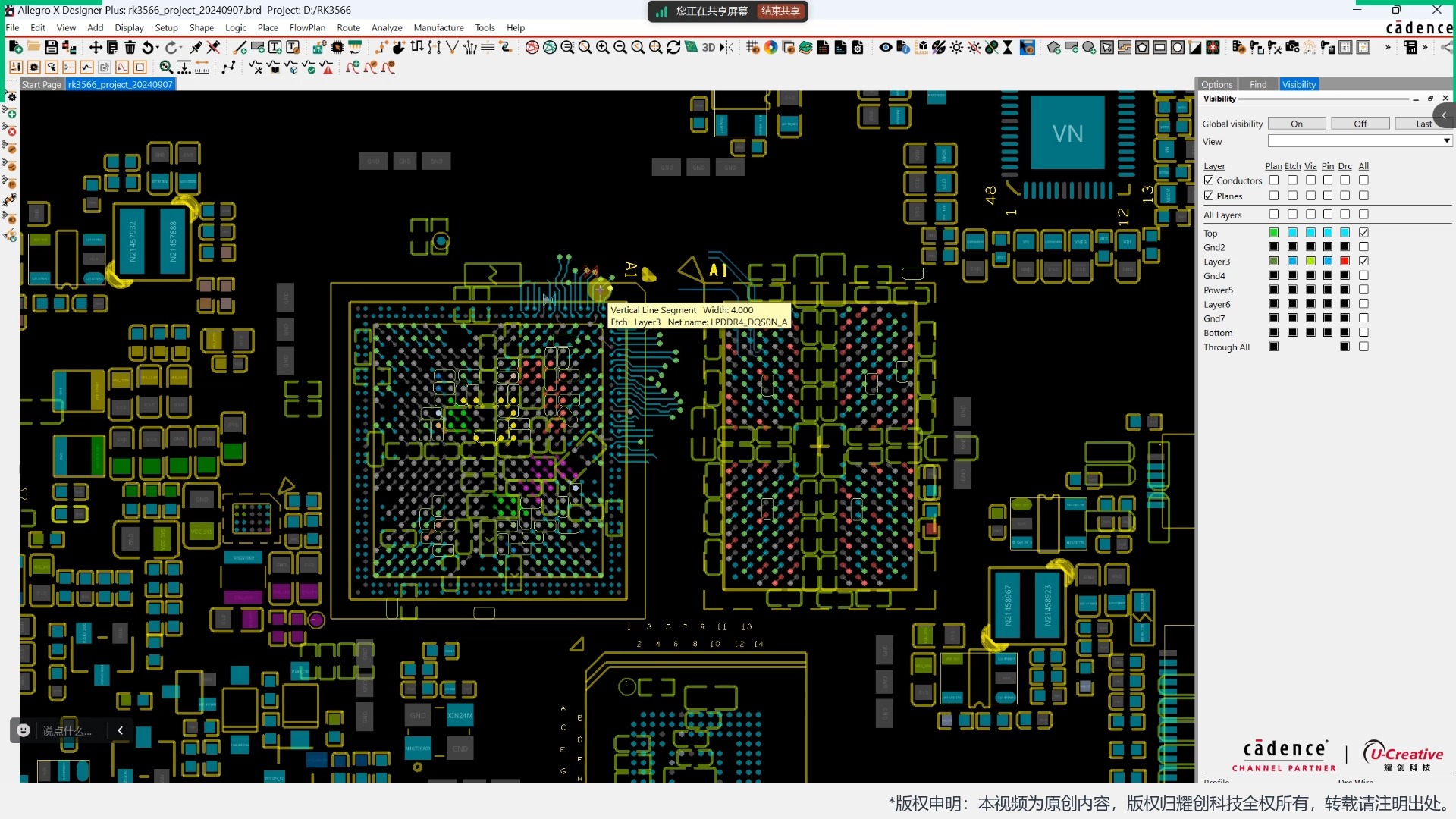Click the Delete trash can toolbar icon
The width and height of the screenshot is (1456, 819).
tap(130, 47)
